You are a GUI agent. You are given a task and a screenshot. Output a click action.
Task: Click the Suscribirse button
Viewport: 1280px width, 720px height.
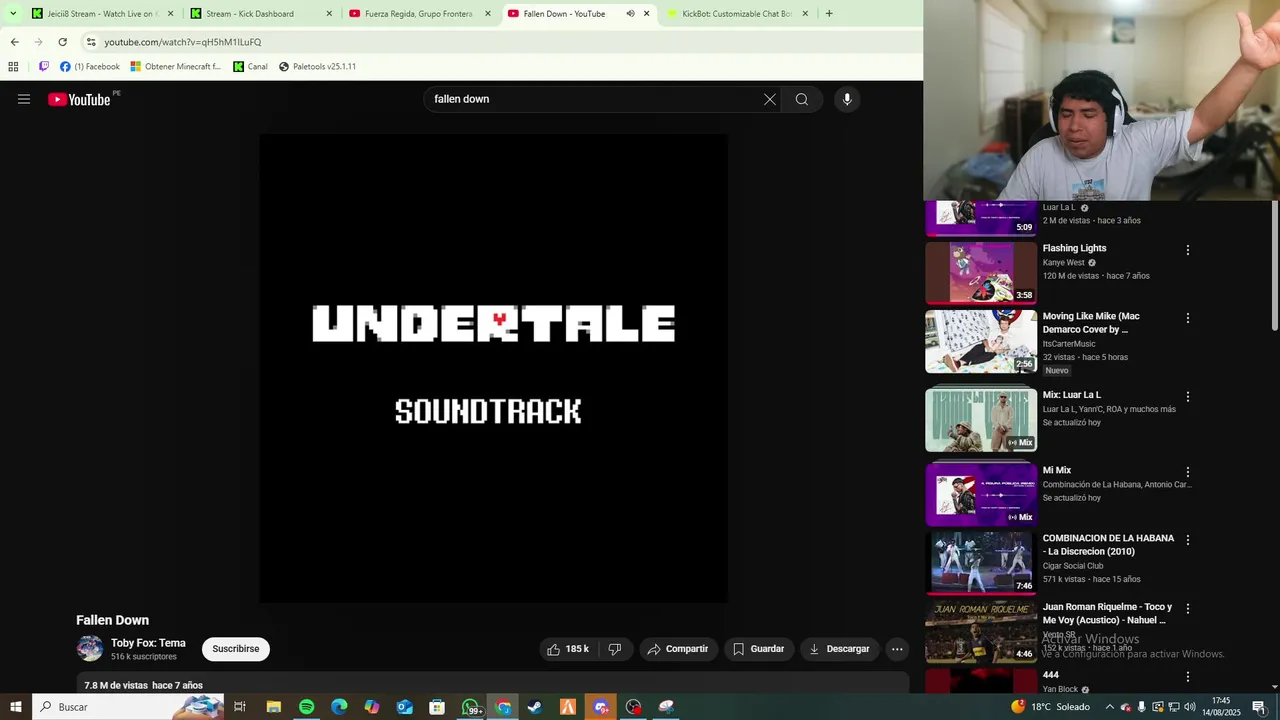236,649
